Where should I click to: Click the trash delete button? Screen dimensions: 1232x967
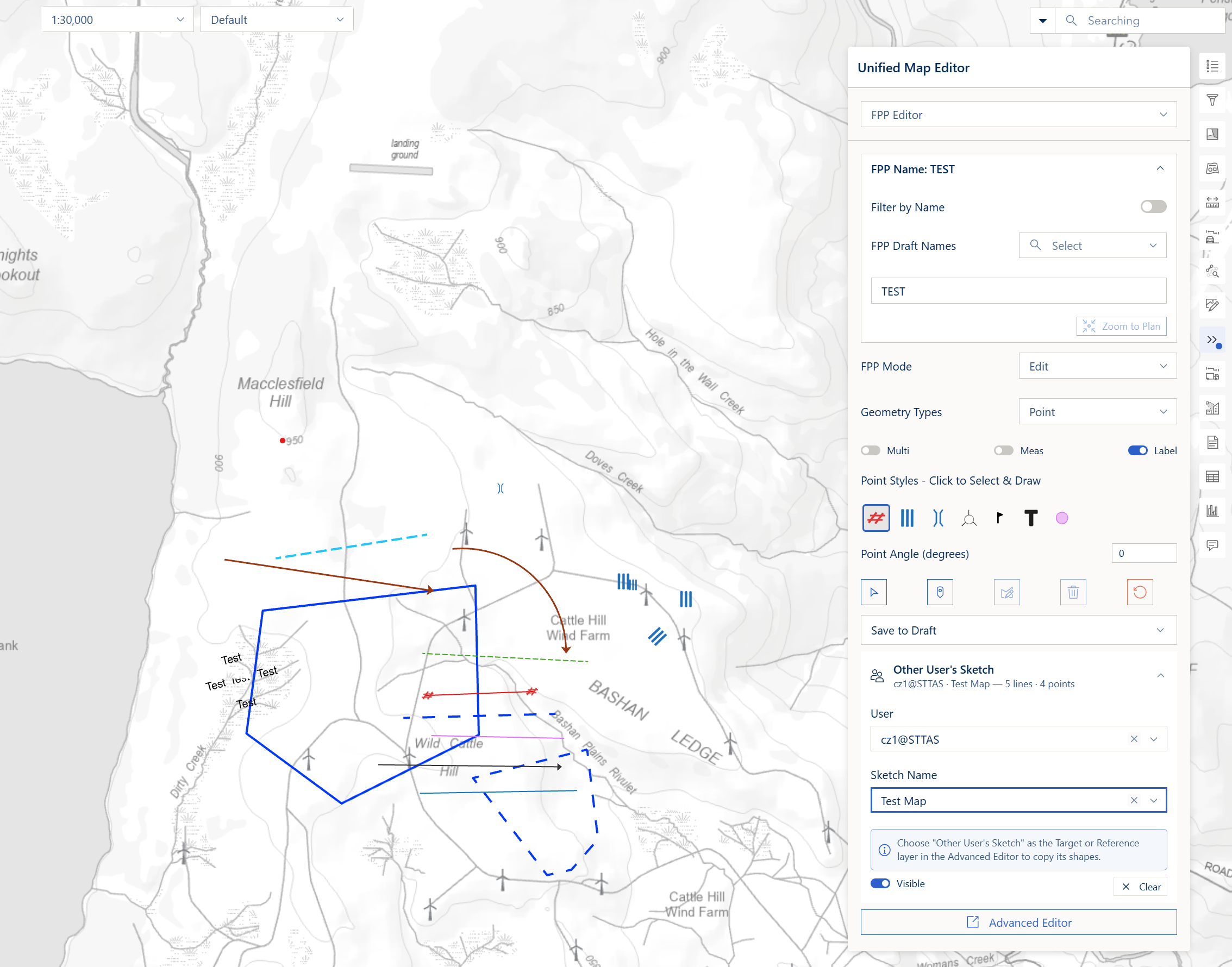tap(1073, 592)
